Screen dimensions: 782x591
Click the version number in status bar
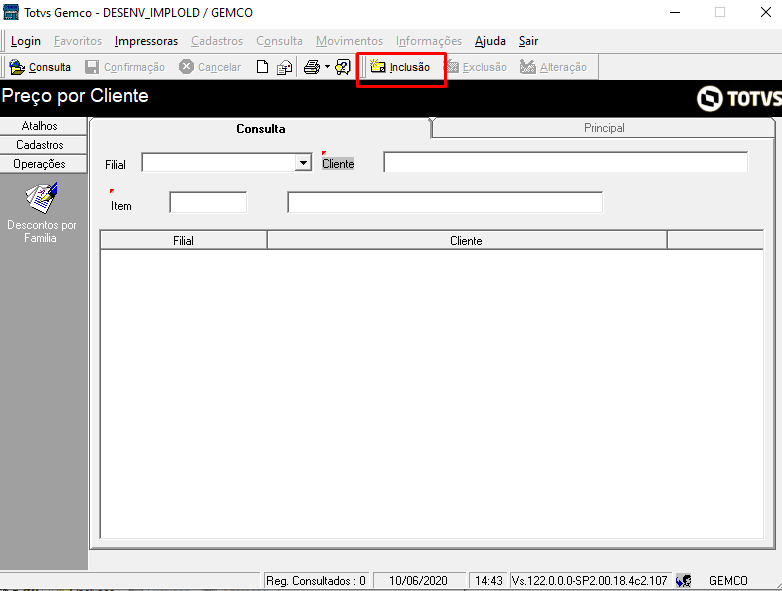(590, 581)
